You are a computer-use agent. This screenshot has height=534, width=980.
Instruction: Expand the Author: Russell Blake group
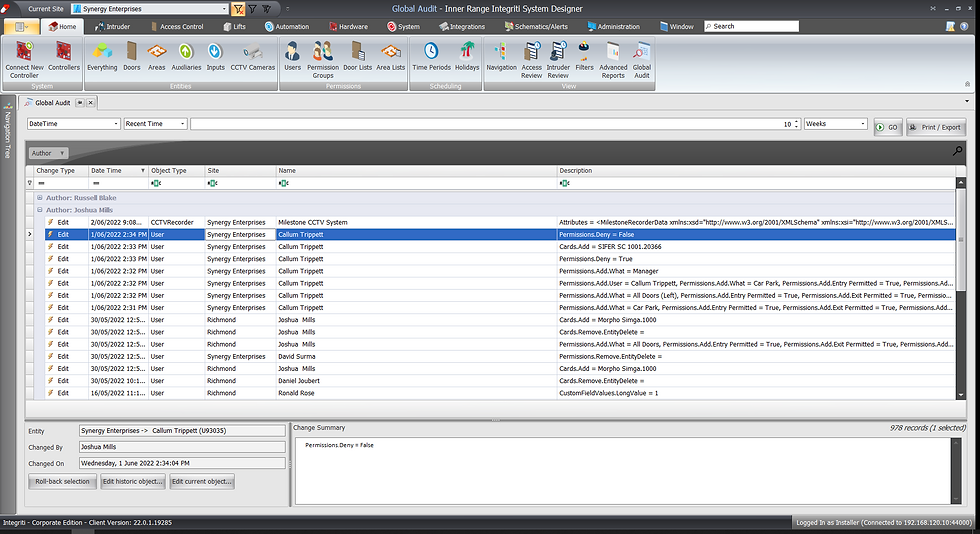pos(39,198)
